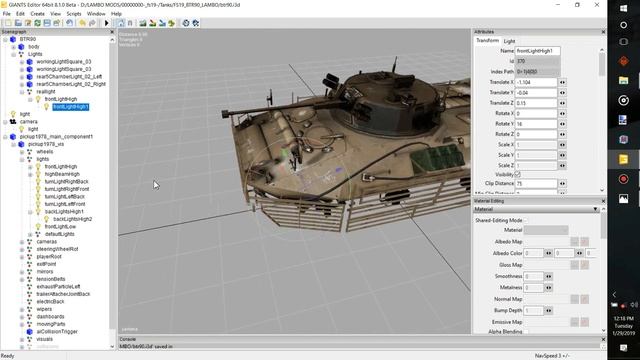This screenshot has height=360, width=640.
Task: Click the Open file toolbar icon
Action: coord(18,23)
